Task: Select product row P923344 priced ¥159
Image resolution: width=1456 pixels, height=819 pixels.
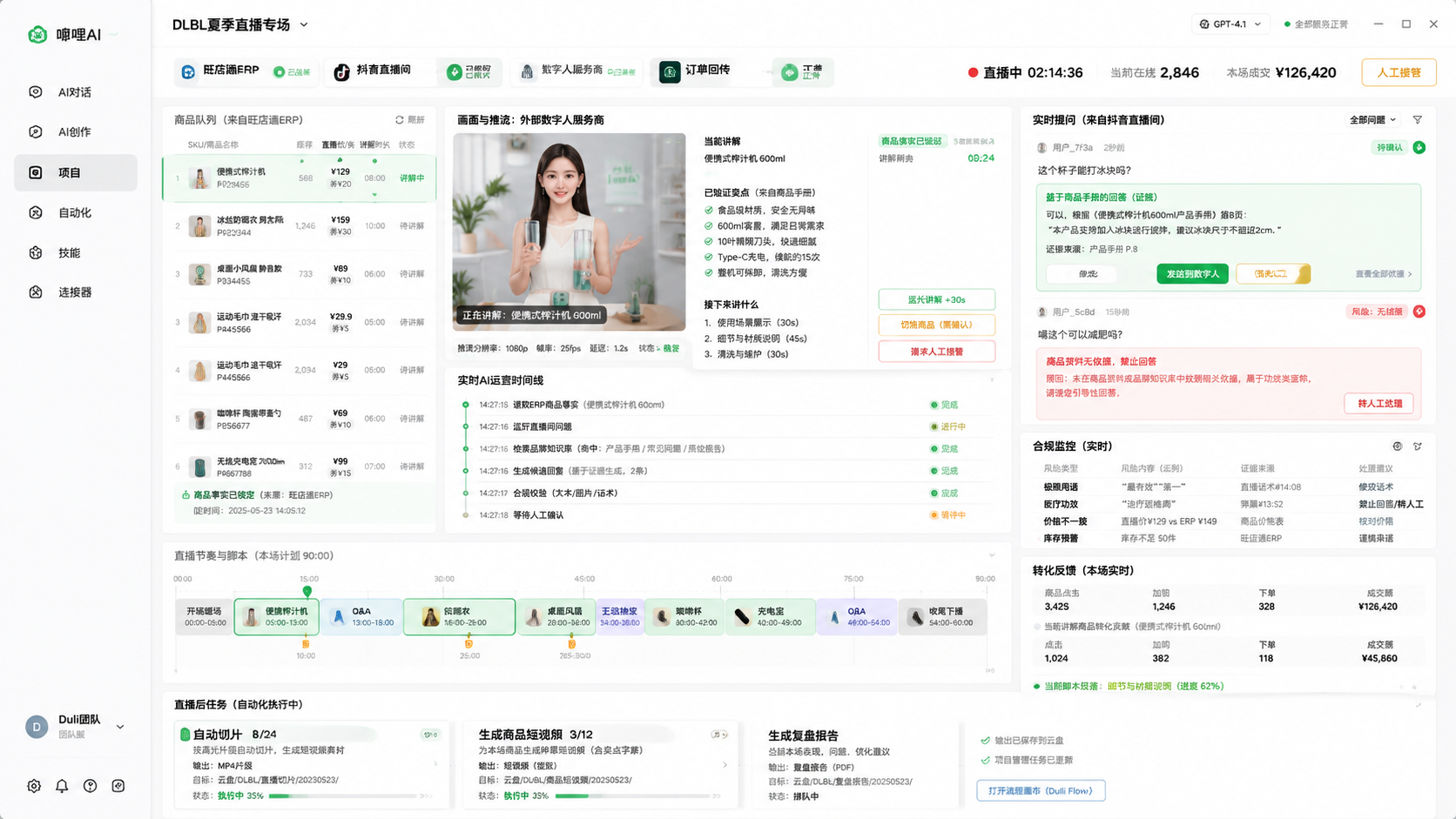Action: click(x=300, y=226)
